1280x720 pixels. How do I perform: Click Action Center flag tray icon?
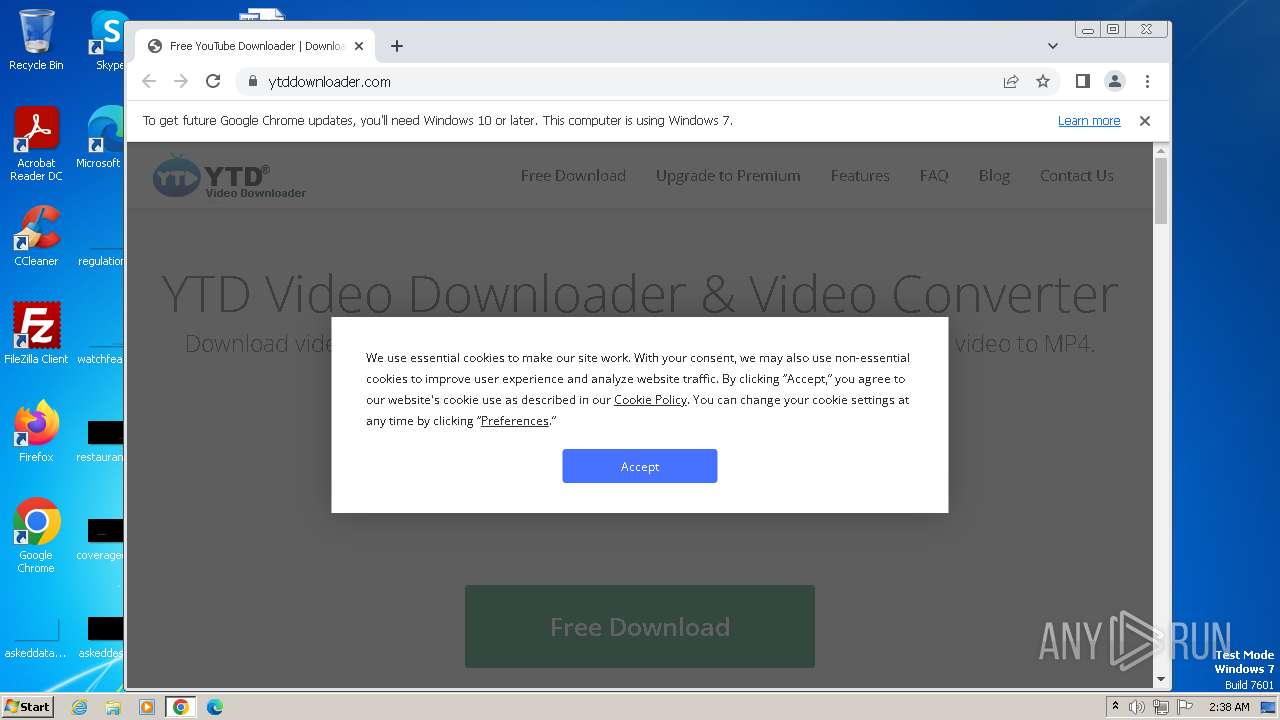pos(1185,707)
